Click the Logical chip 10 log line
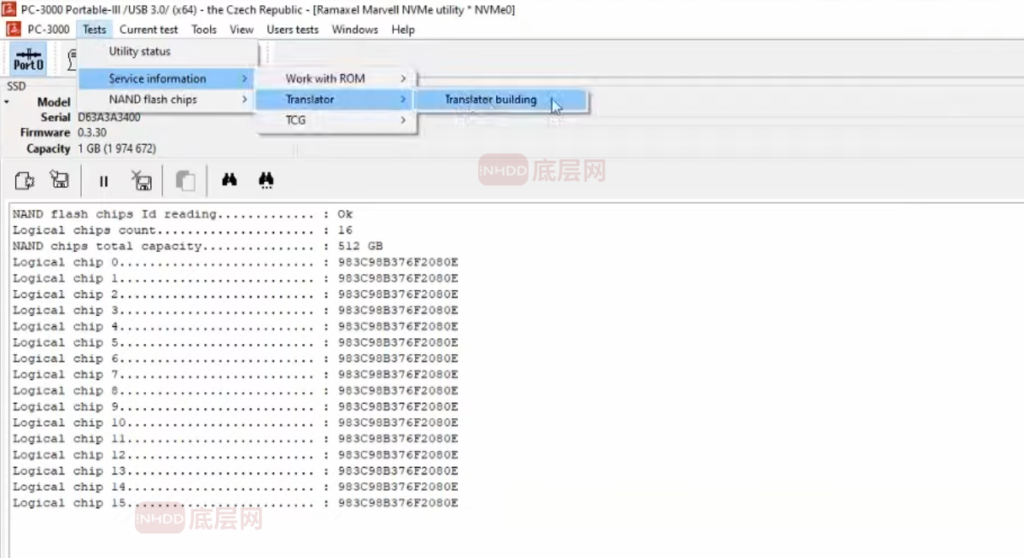This screenshot has height=558, width=1024. tap(235, 423)
